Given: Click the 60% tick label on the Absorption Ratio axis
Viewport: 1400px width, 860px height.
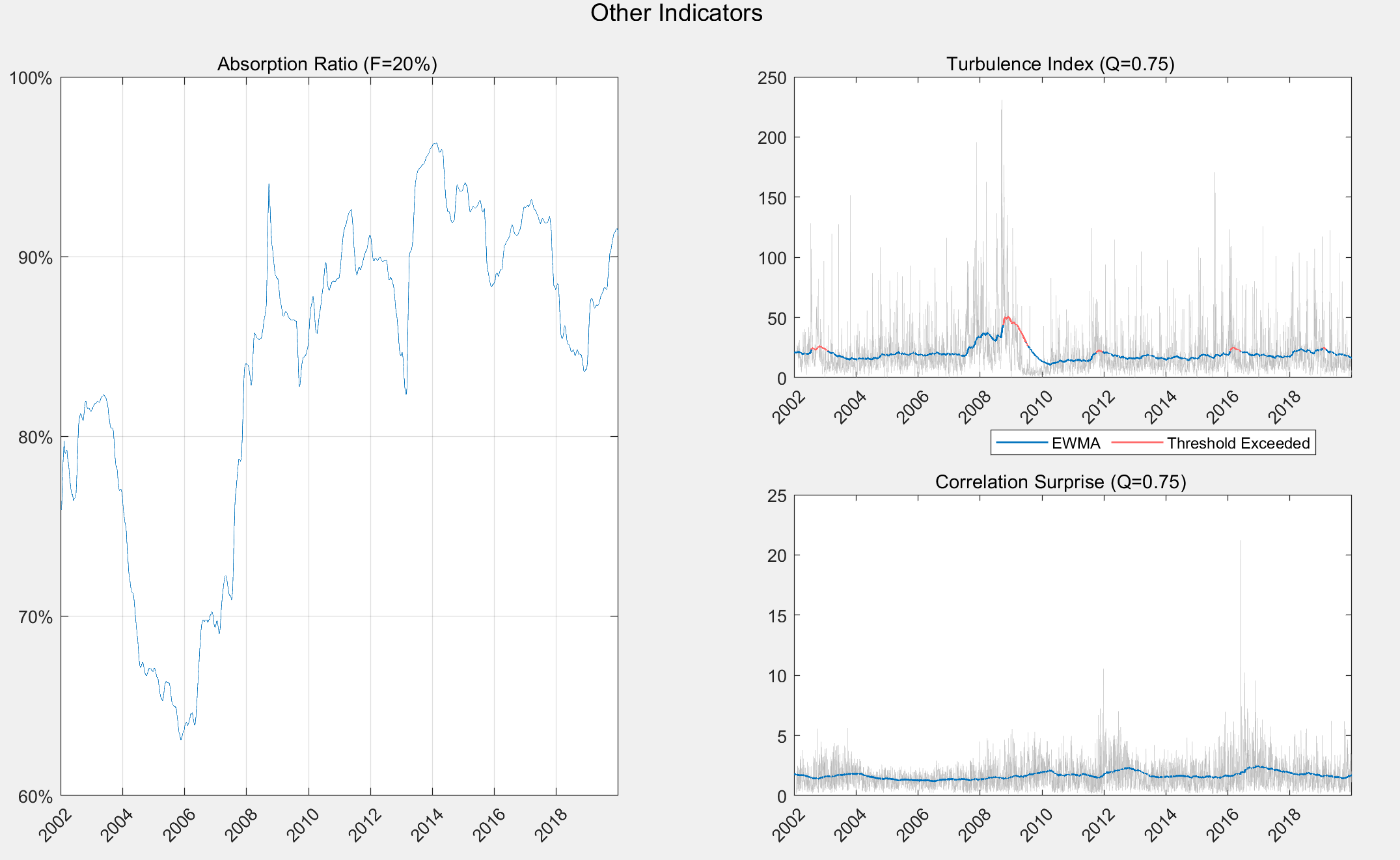Looking at the screenshot, I should pos(34,796).
